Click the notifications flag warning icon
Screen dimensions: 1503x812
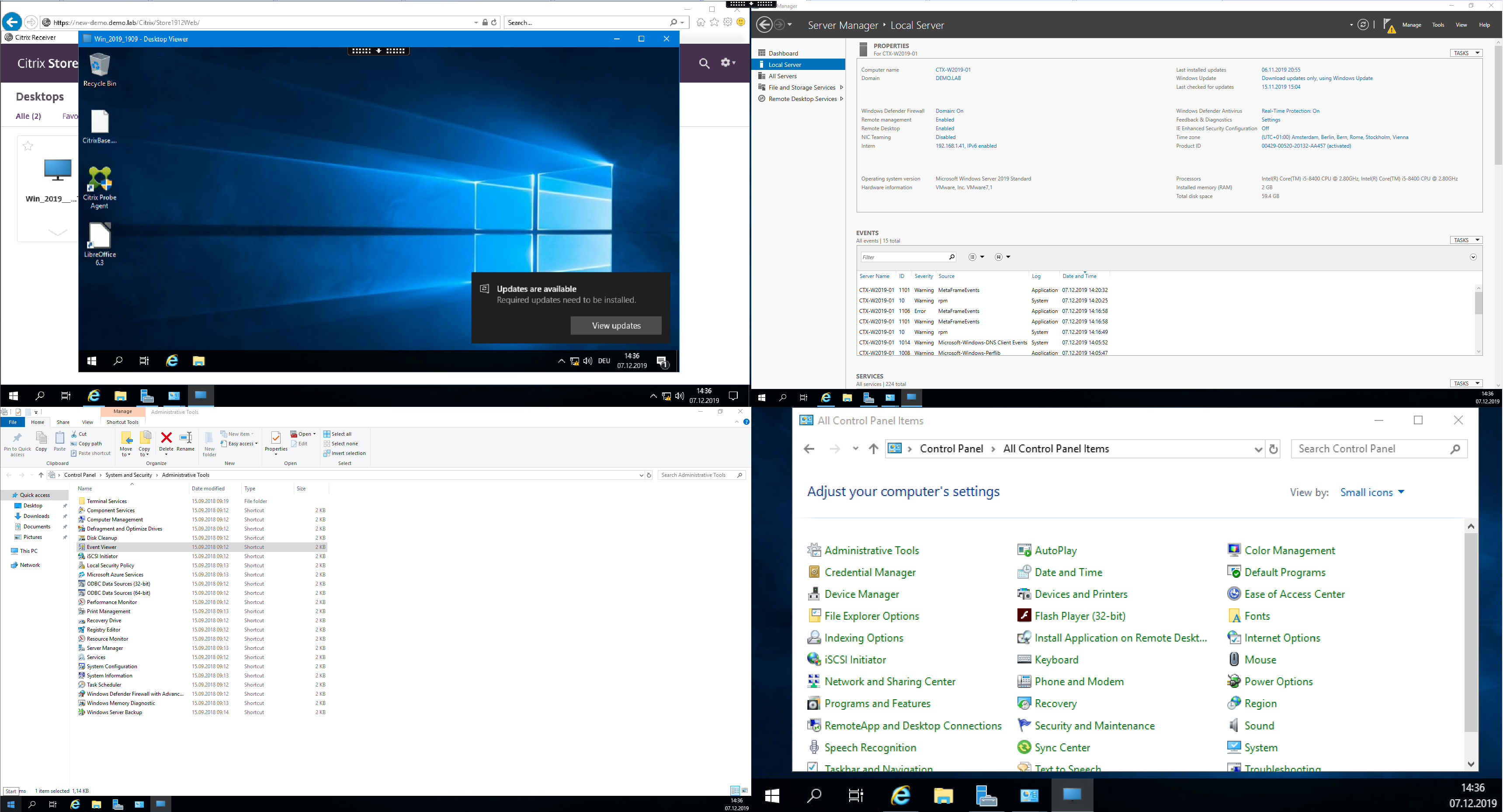1388,26
